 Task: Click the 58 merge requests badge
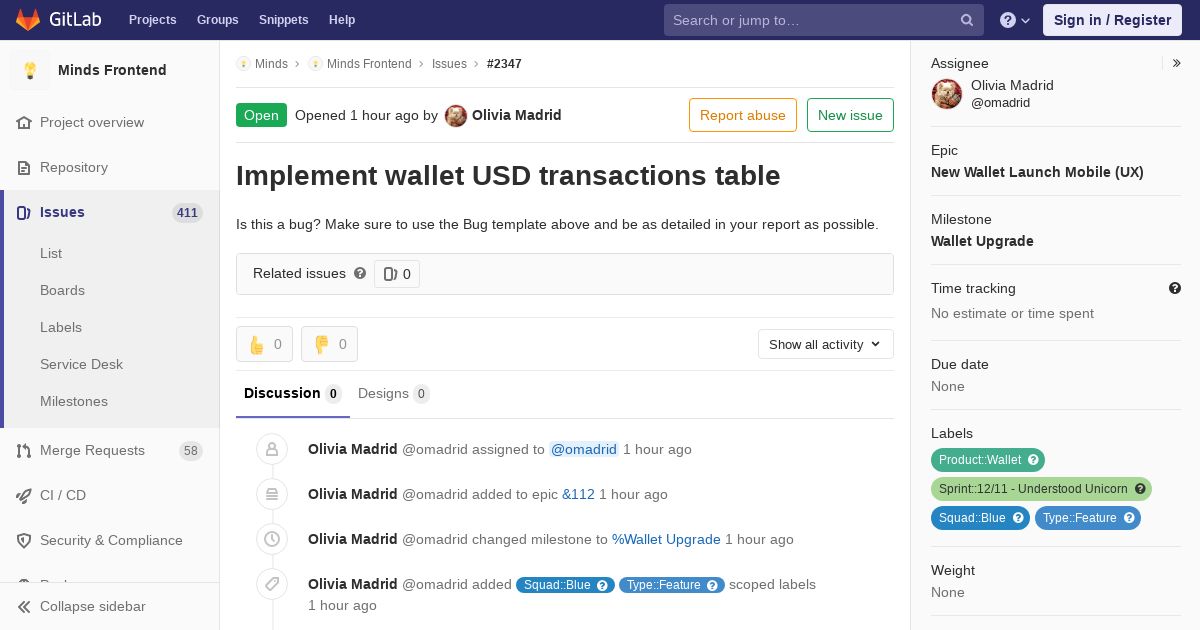191,451
